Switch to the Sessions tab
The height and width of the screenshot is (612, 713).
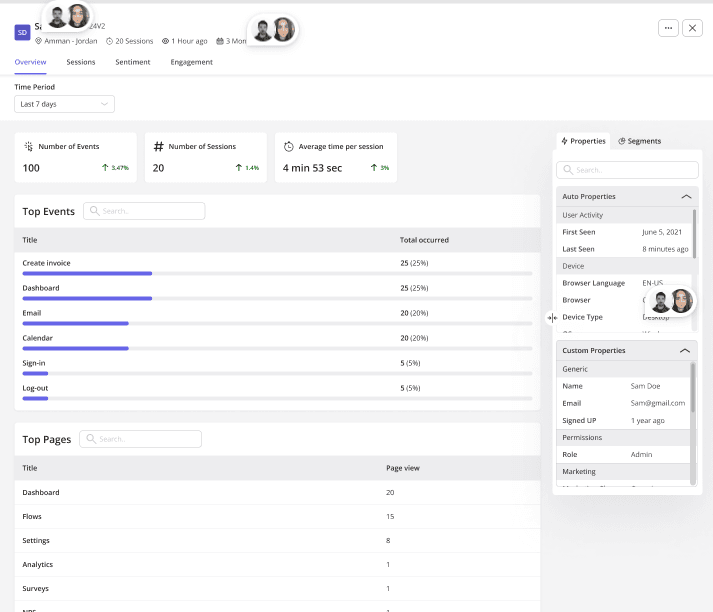(80, 62)
